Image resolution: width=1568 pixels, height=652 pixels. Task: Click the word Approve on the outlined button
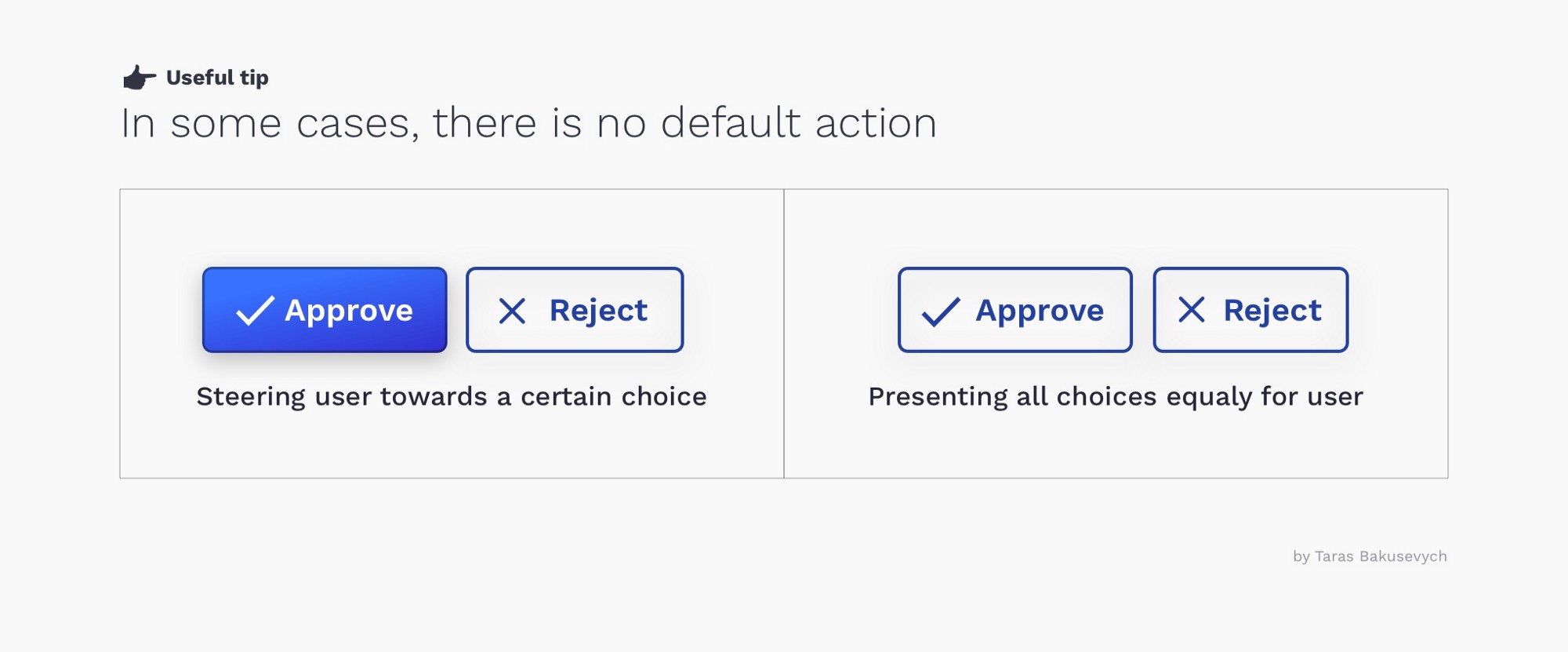click(x=1040, y=311)
